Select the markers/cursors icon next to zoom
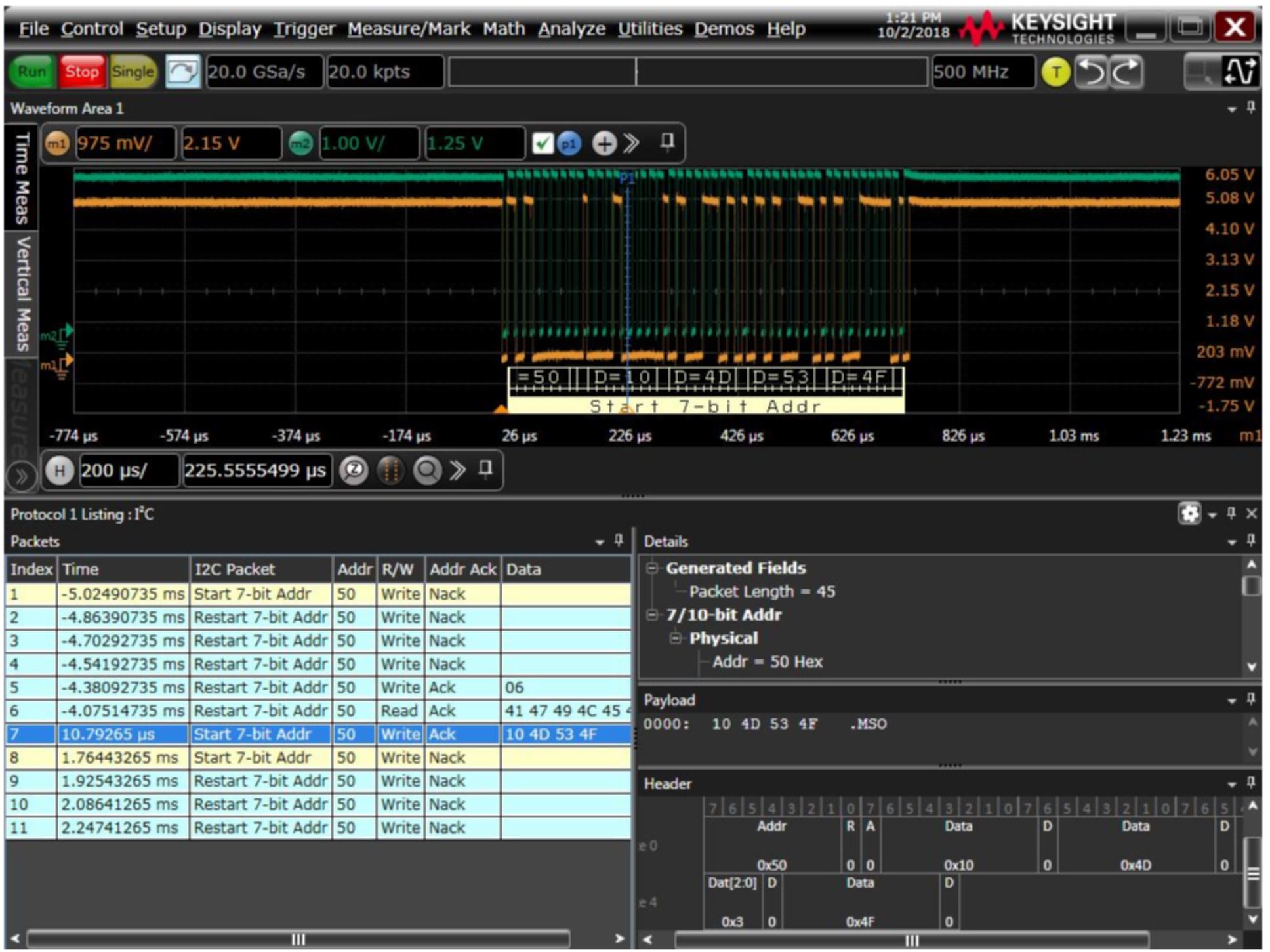 [x=391, y=470]
